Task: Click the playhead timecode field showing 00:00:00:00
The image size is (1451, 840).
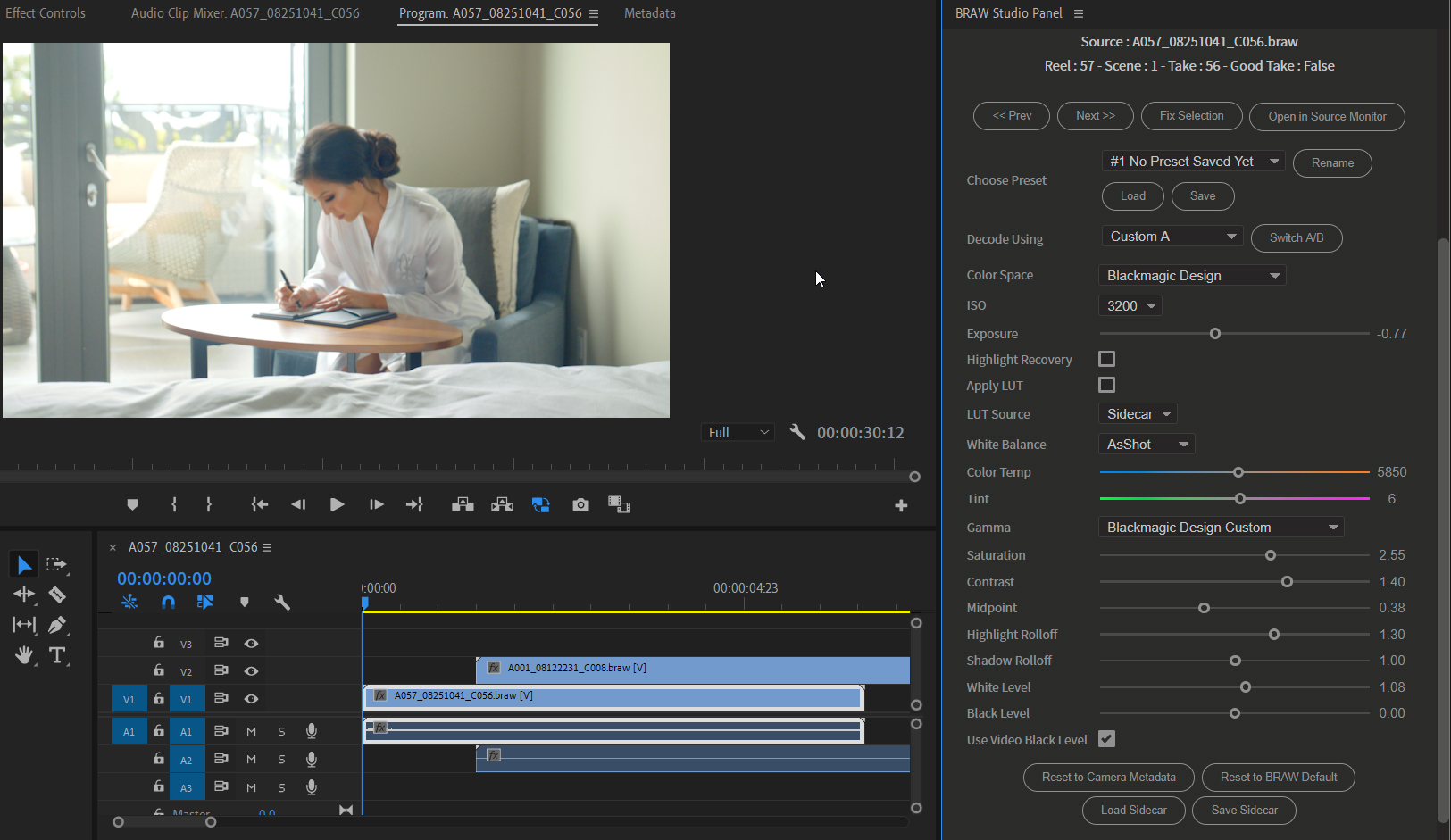Action: pyautogui.click(x=163, y=578)
